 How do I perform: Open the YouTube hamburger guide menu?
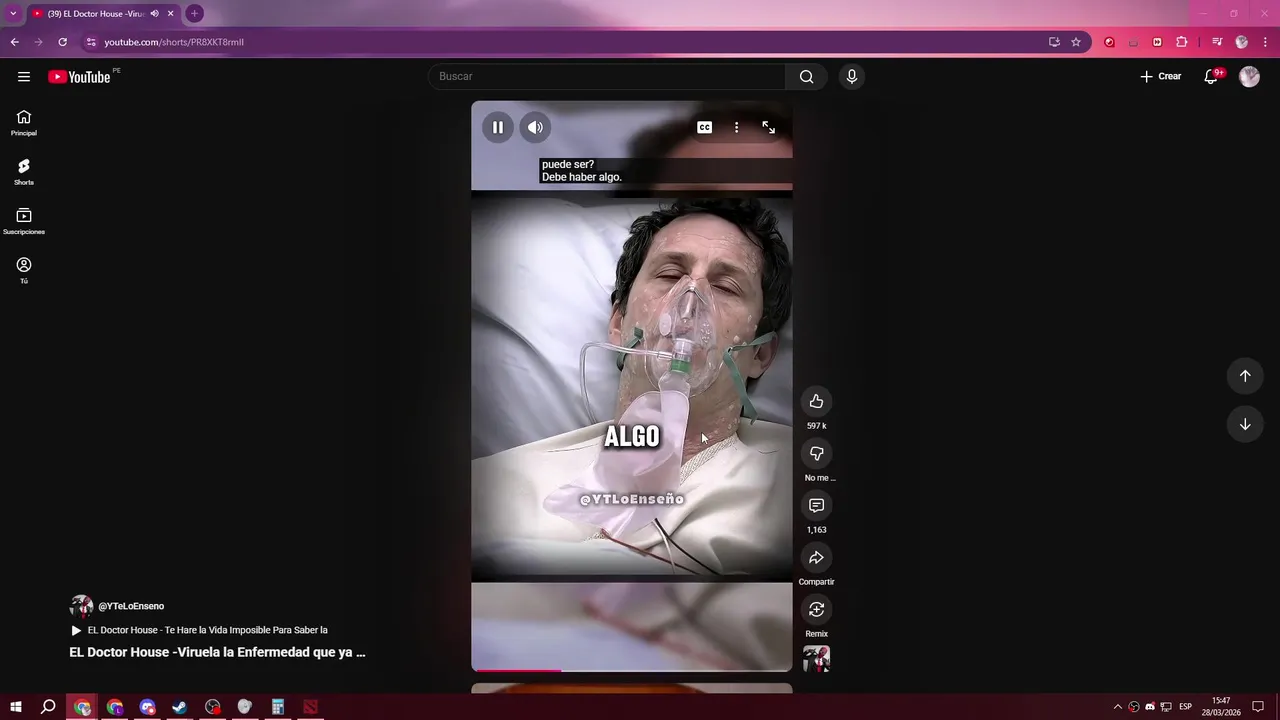(x=24, y=77)
